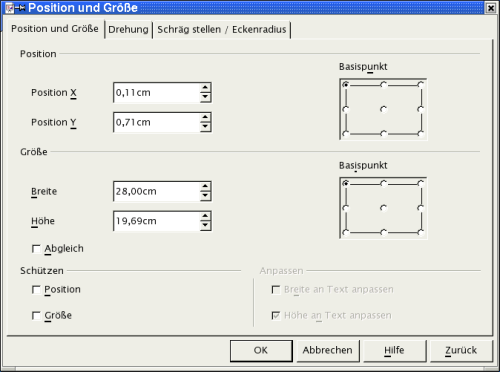Open Schräg stellen / Eckenradius tab

tap(222, 30)
